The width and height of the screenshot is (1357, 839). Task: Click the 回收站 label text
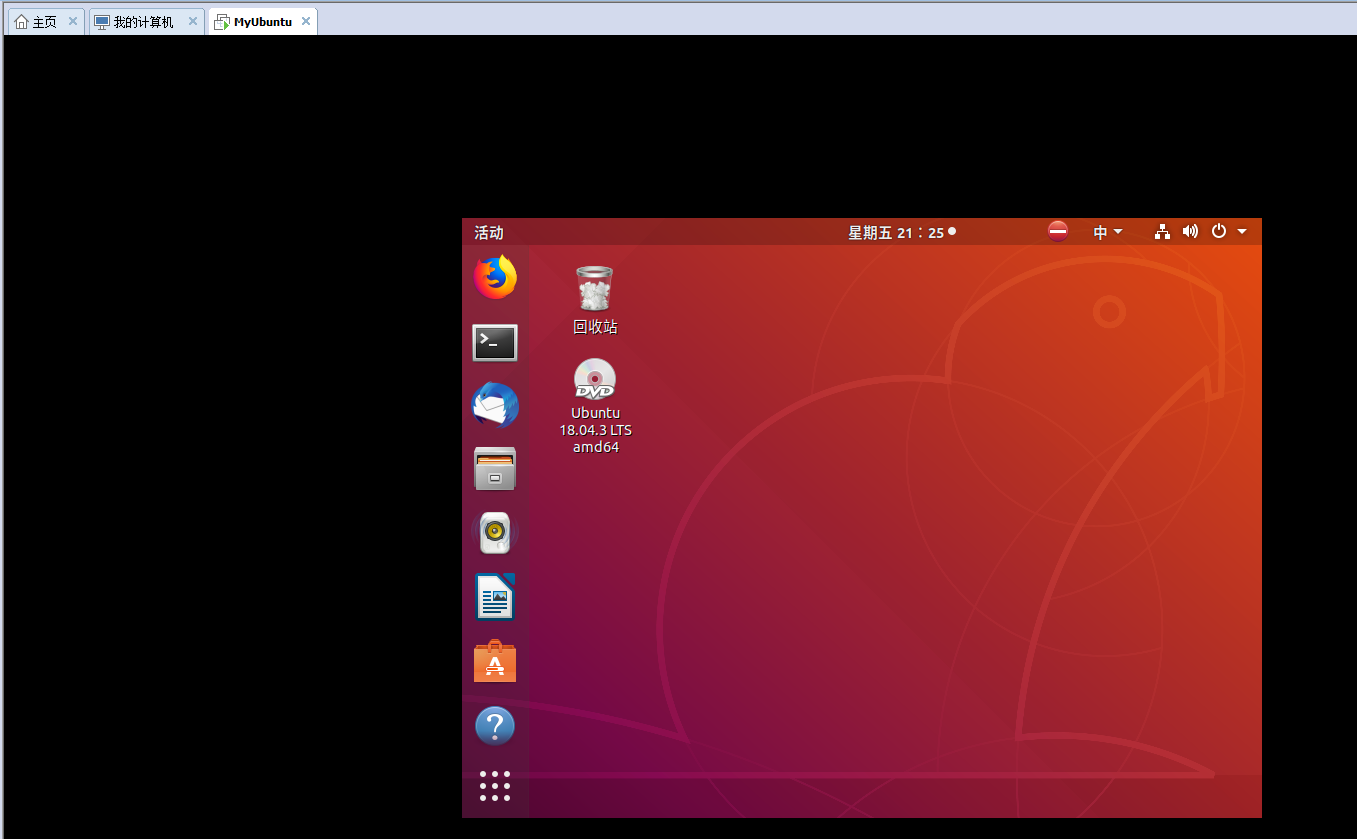(595, 327)
